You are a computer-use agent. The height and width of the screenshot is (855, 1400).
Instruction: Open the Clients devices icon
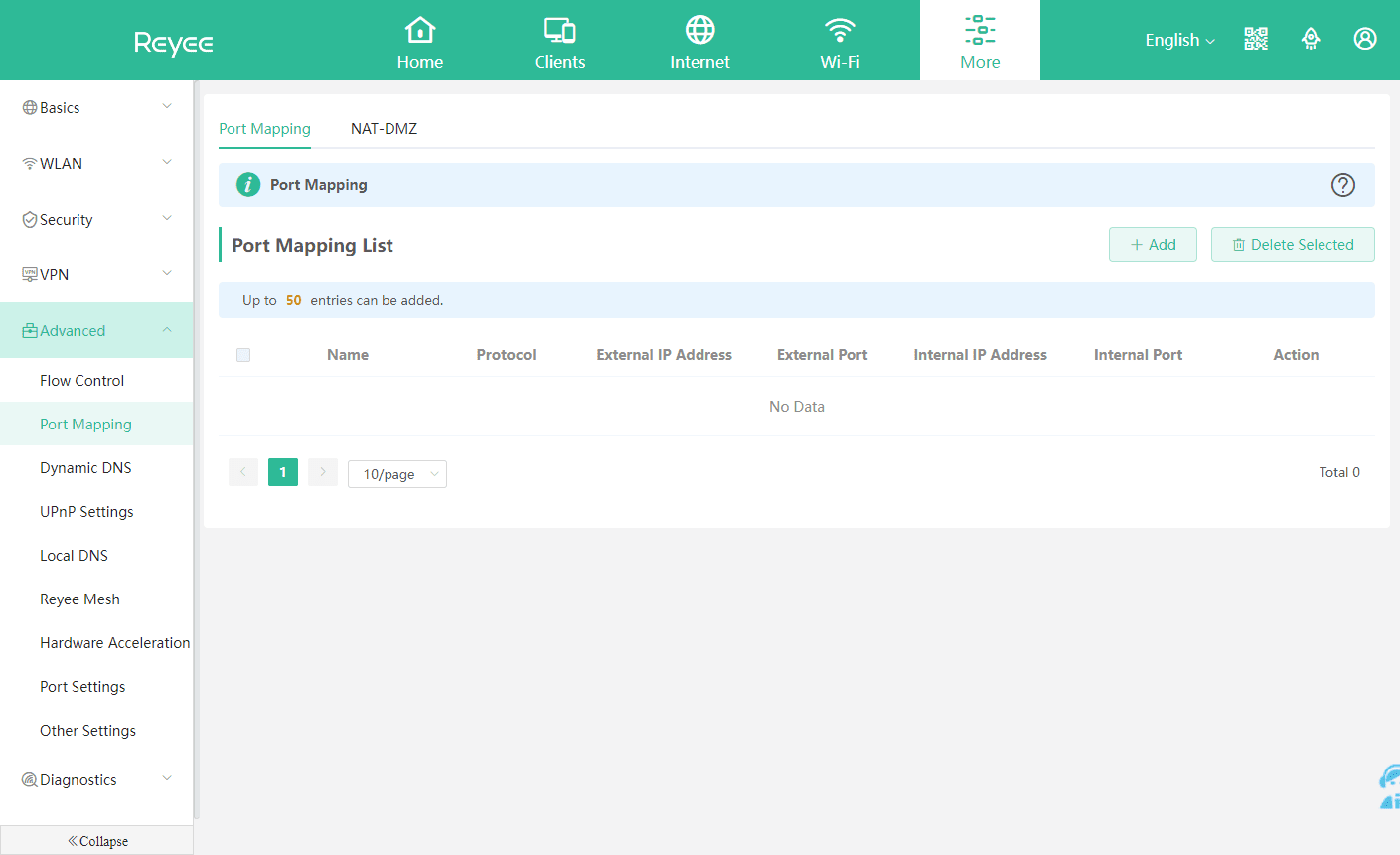point(559,31)
